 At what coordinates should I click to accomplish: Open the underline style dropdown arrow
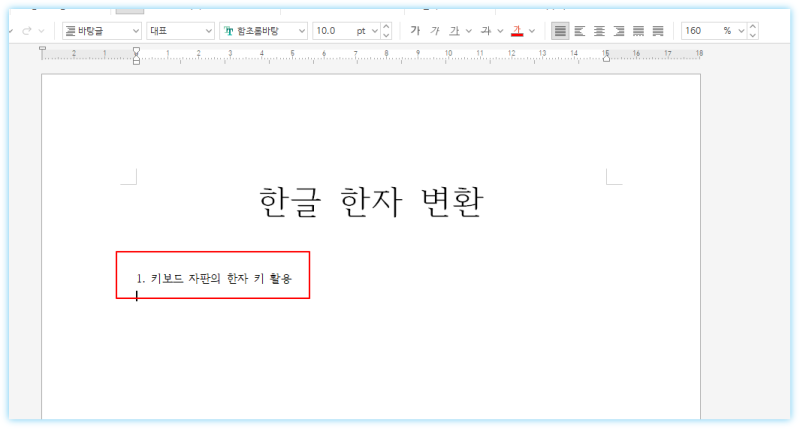coord(469,31)
